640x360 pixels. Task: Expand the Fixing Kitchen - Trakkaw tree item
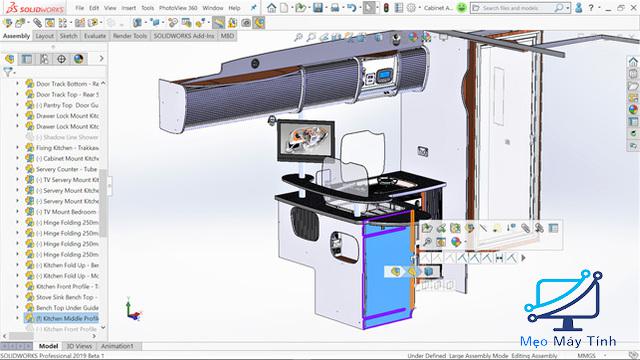[x=18, y=147]
